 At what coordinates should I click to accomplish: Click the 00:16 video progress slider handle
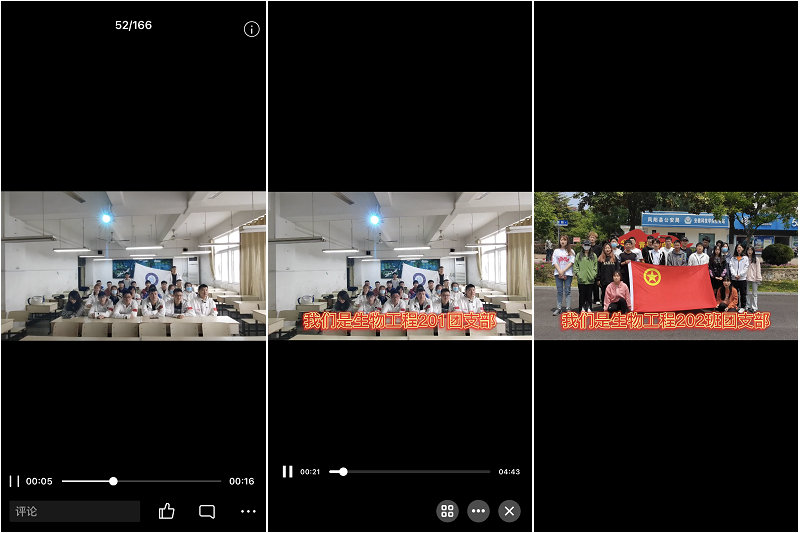pos(113,481)
